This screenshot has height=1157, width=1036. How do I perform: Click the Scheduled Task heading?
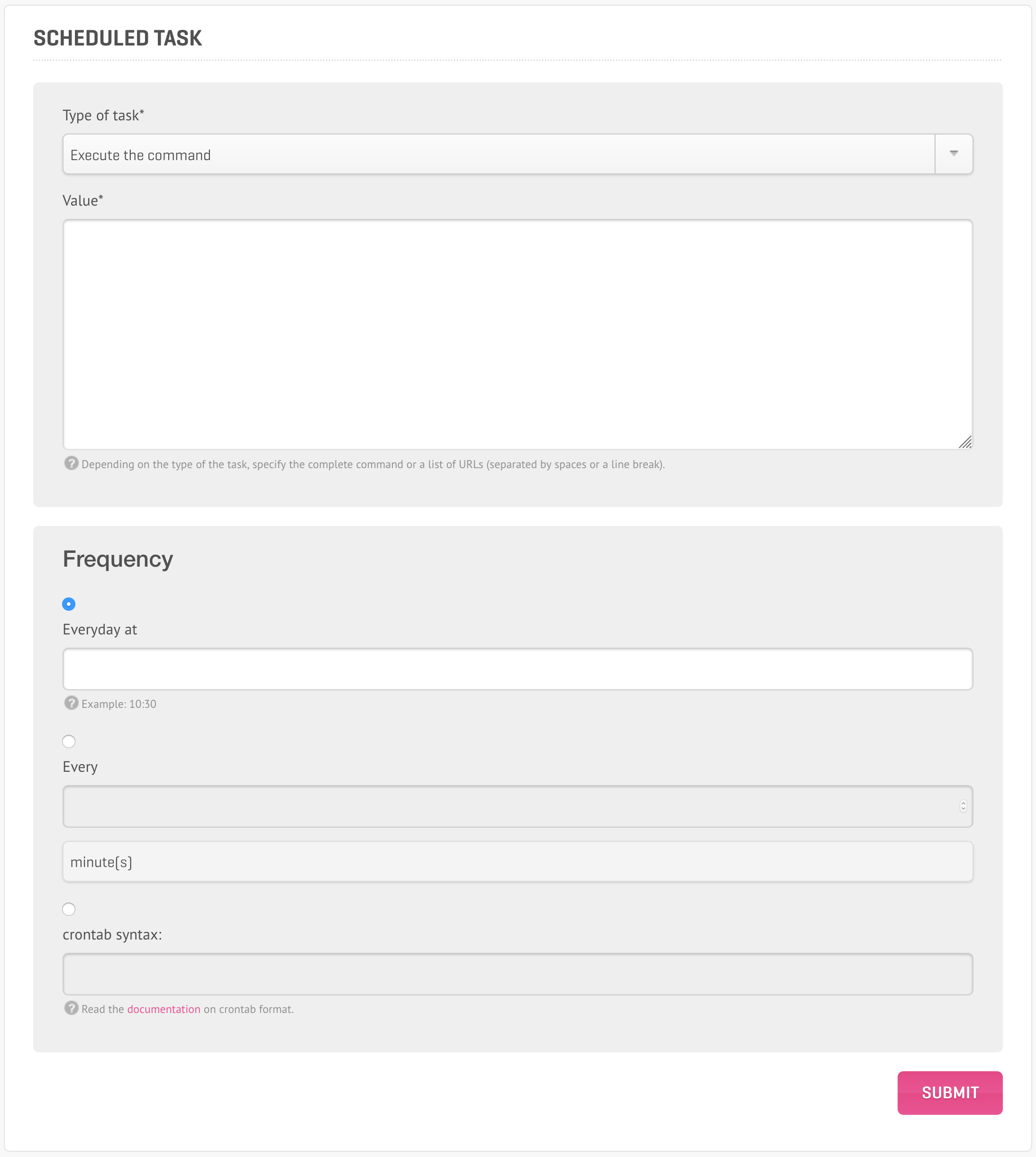pyautogui.click(x=118, y=38)
